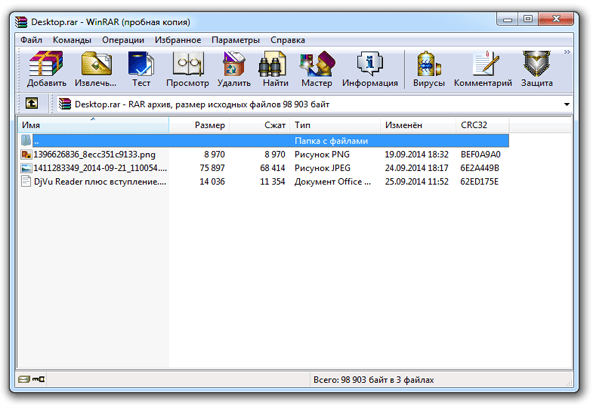
Task: Click the Desktop.rar address bar path field
Action: (314, 104)
